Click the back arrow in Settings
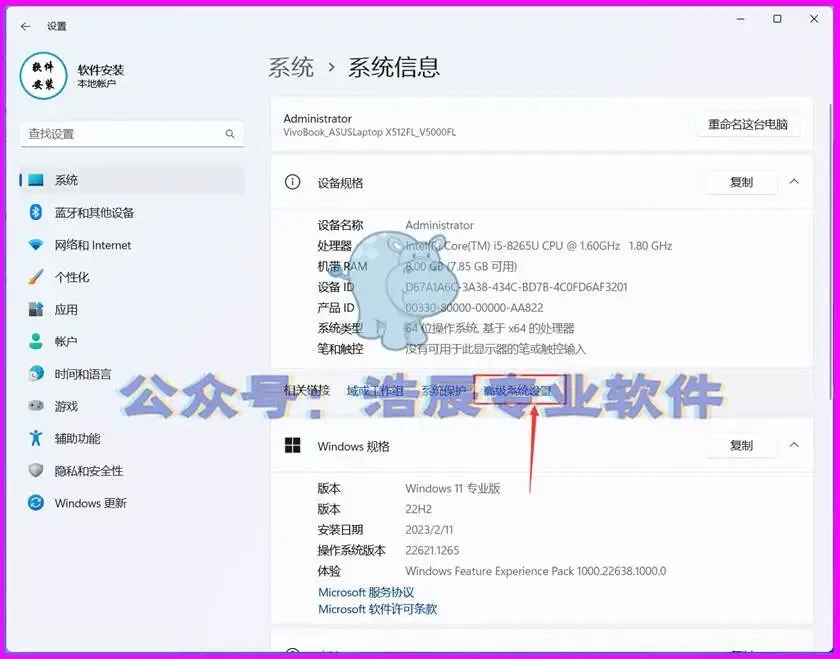The width and height of the screenshot is (840, 659). click(25, 26)
